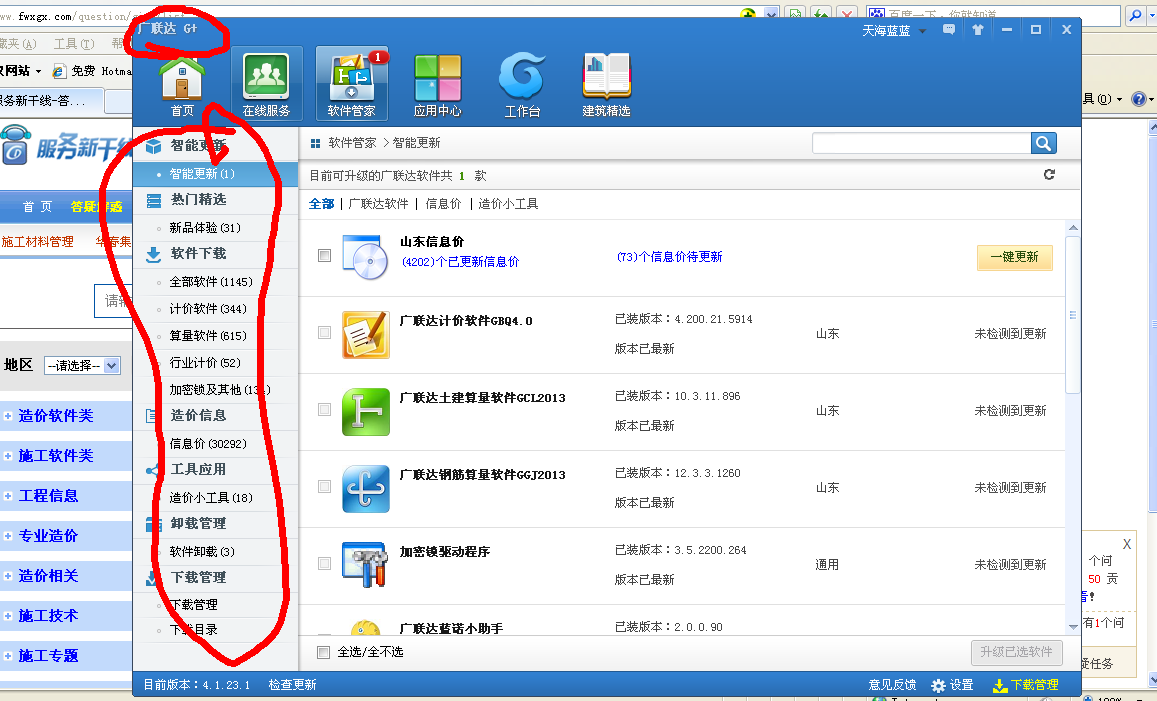Image resolution: width=1157 pixels, height=701 pixels.
Task: Click the software list scrollbar thumb
Action: coord(1073,315)
